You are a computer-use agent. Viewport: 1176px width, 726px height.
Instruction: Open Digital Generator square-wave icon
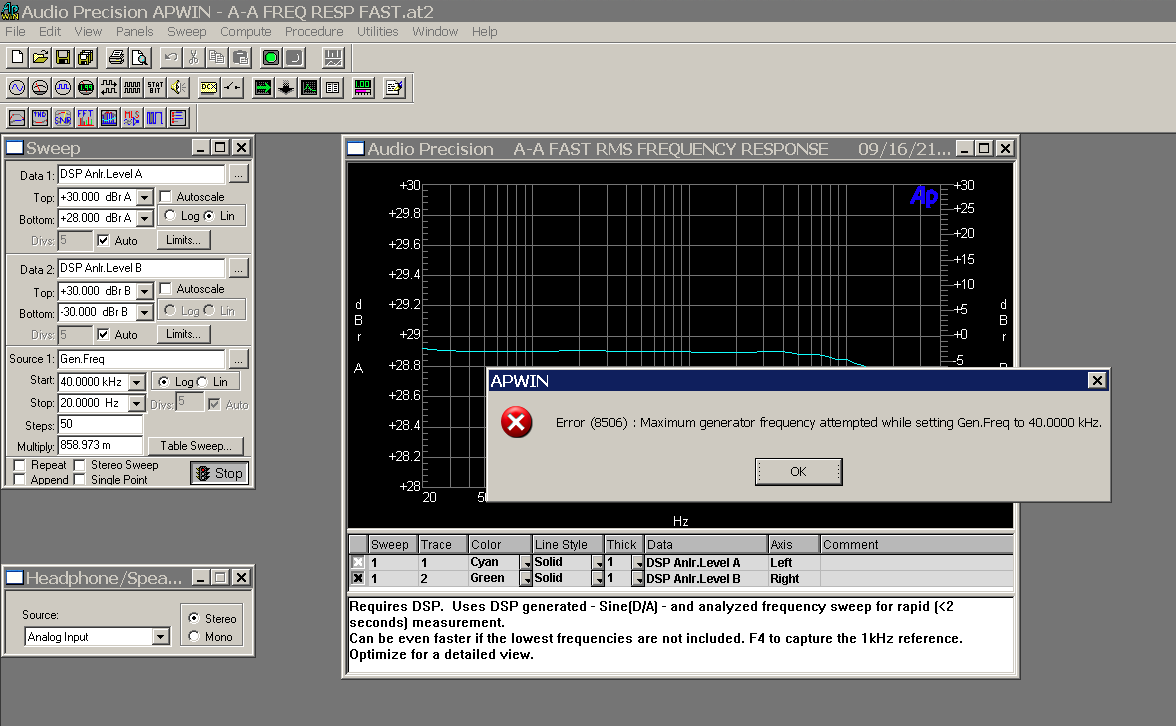[63, 88]
